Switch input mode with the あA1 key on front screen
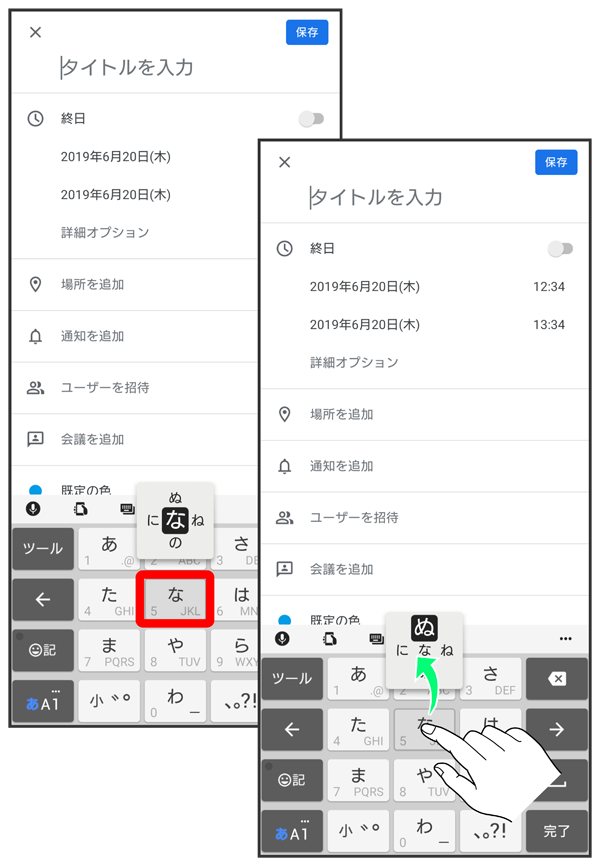The height and width of the screenshot is (866, 600). coord(292,830)
